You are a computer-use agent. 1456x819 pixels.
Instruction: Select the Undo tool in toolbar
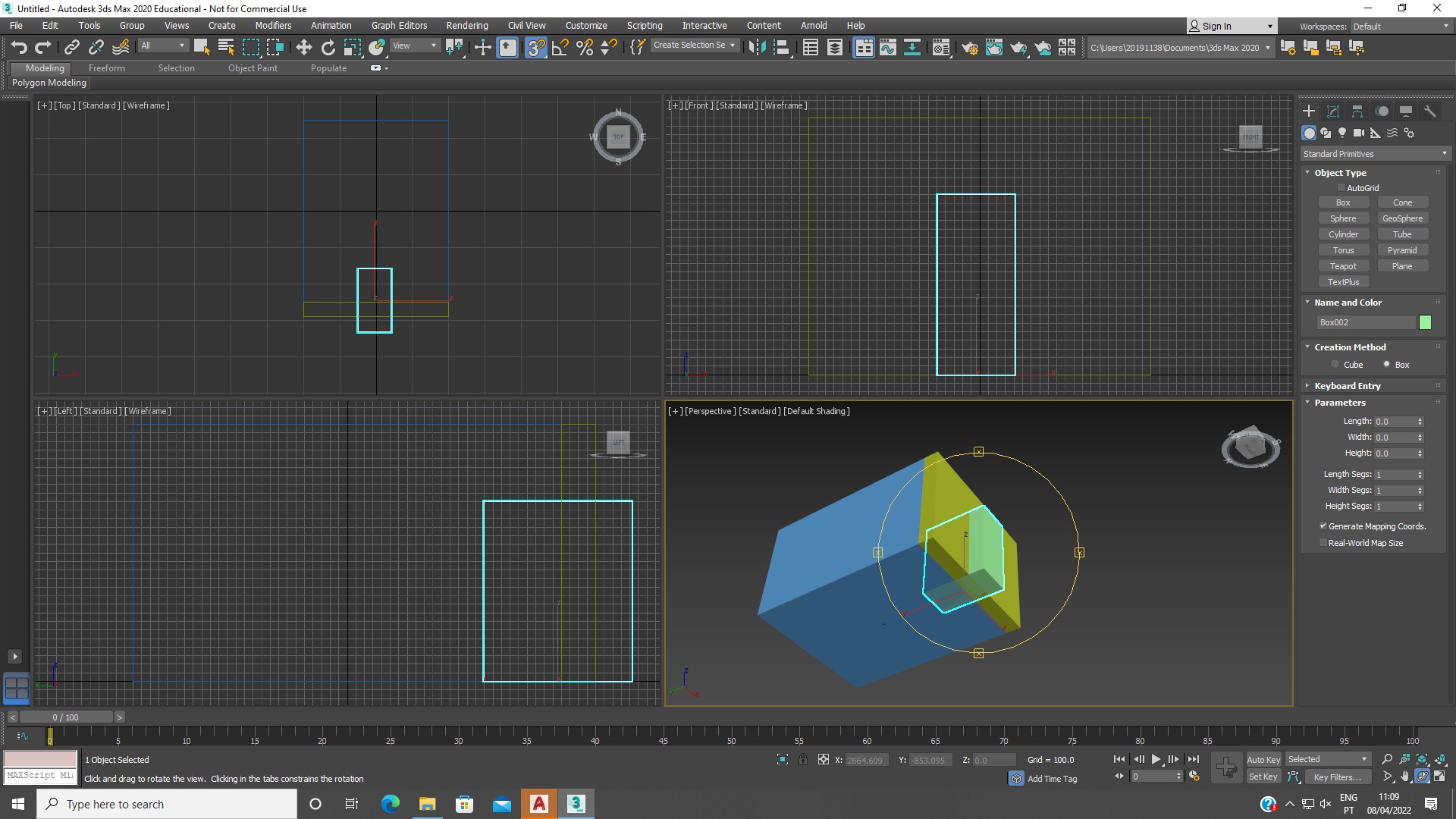(19, 46)
